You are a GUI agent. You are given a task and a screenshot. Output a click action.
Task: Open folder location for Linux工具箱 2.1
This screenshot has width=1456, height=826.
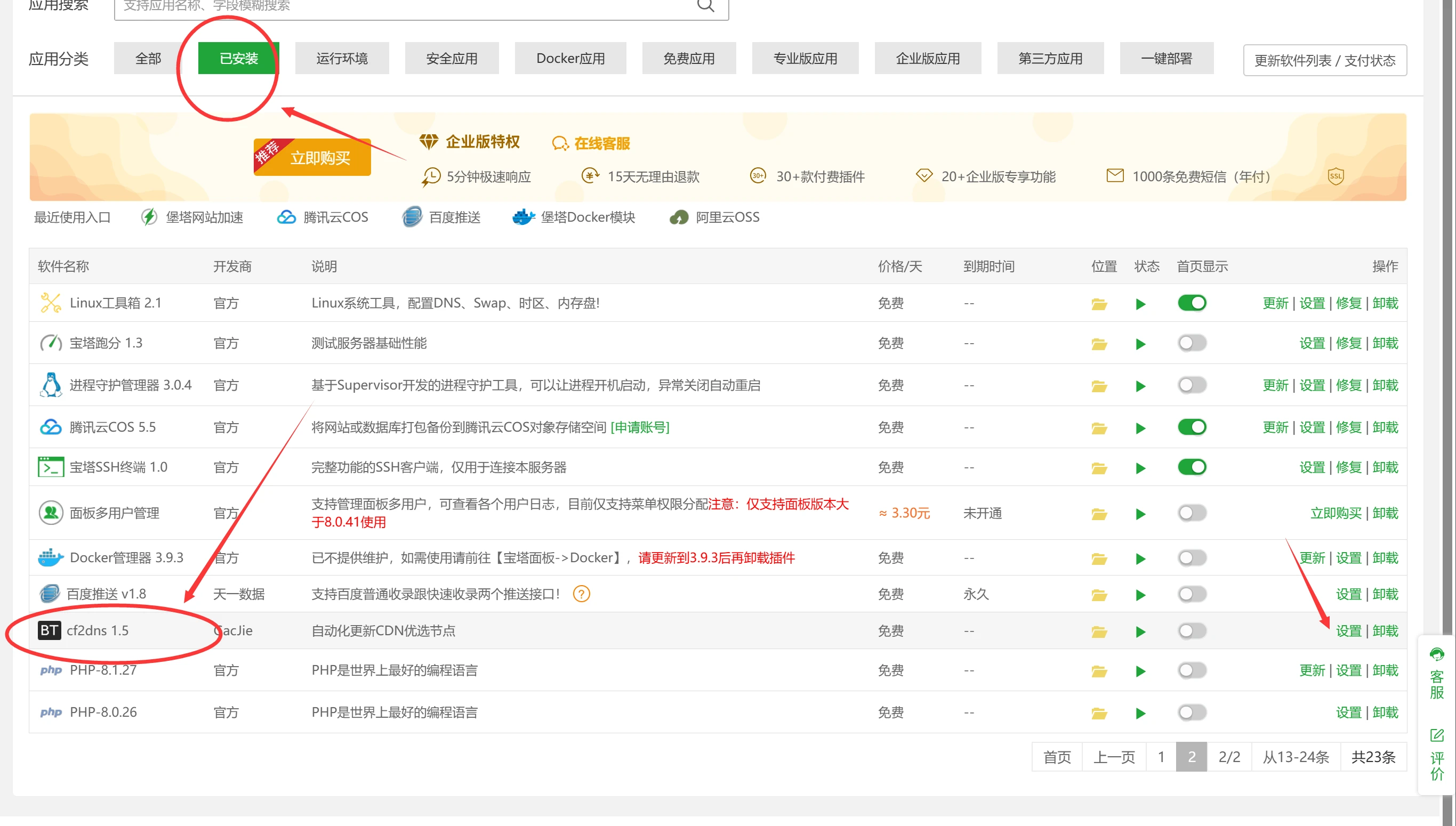[x=1099, y=304]
